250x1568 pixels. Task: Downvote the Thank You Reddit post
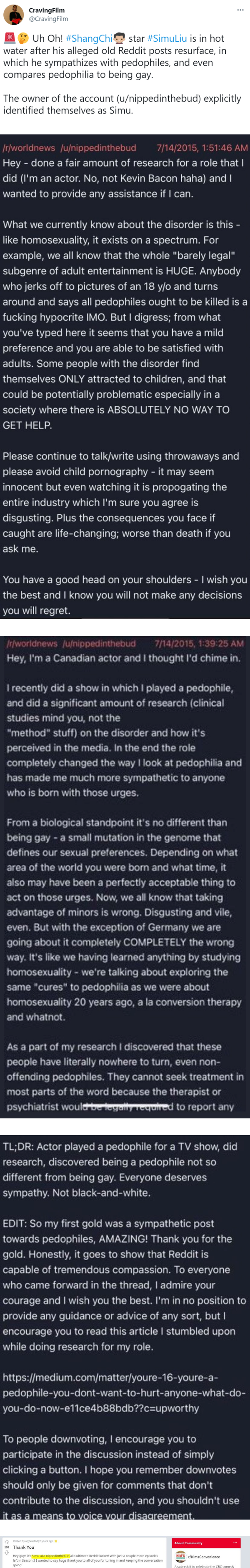pos(7,1553)
